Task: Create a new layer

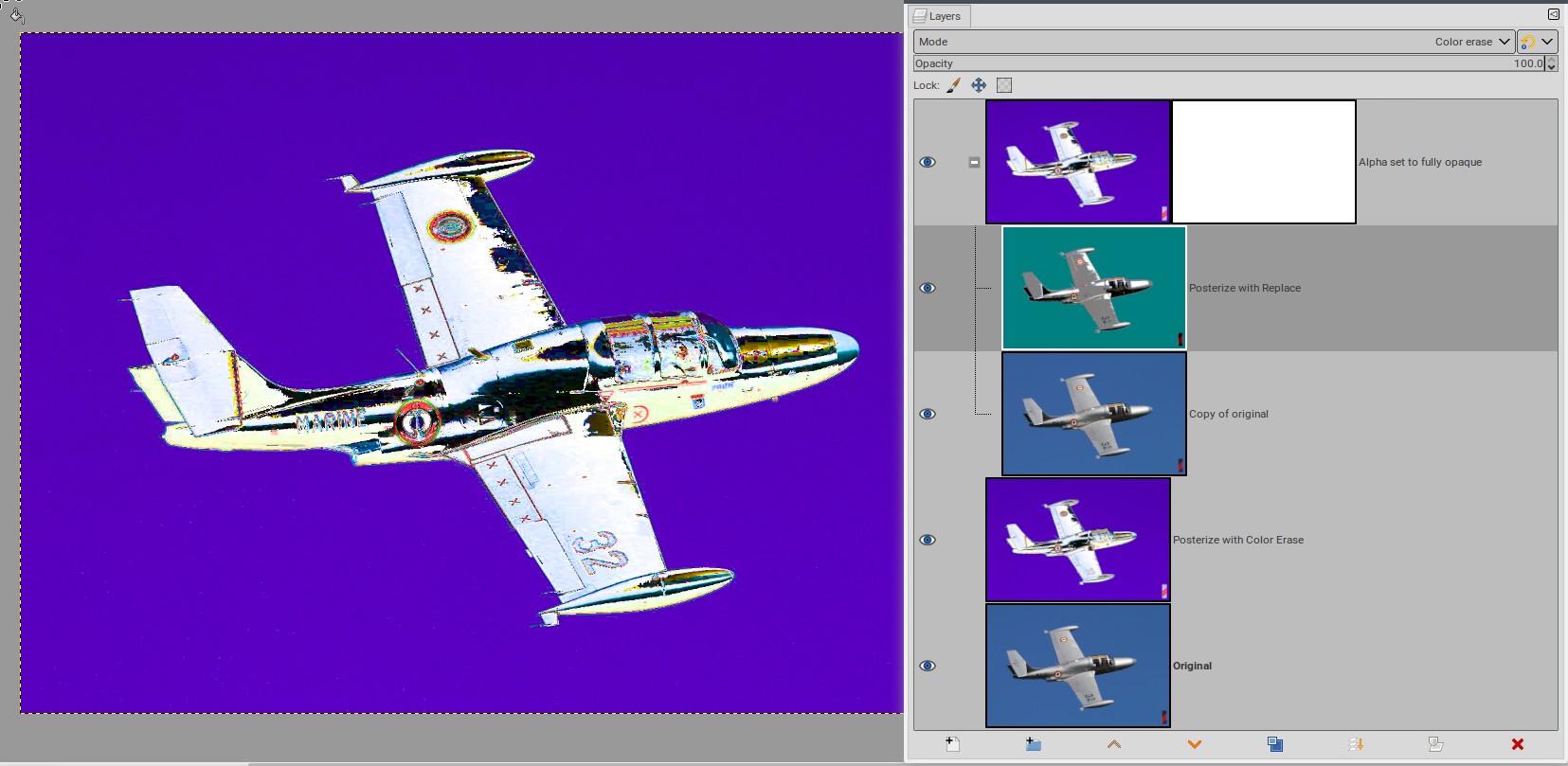Action: pyautogui.click(x=952, y=744)
